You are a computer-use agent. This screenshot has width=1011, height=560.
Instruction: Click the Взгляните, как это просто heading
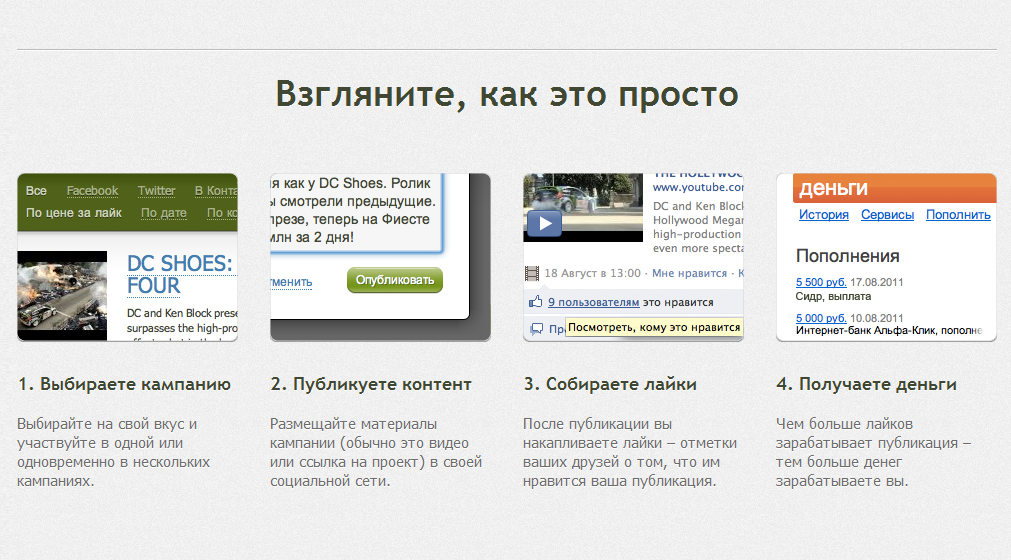click(507, 95)
